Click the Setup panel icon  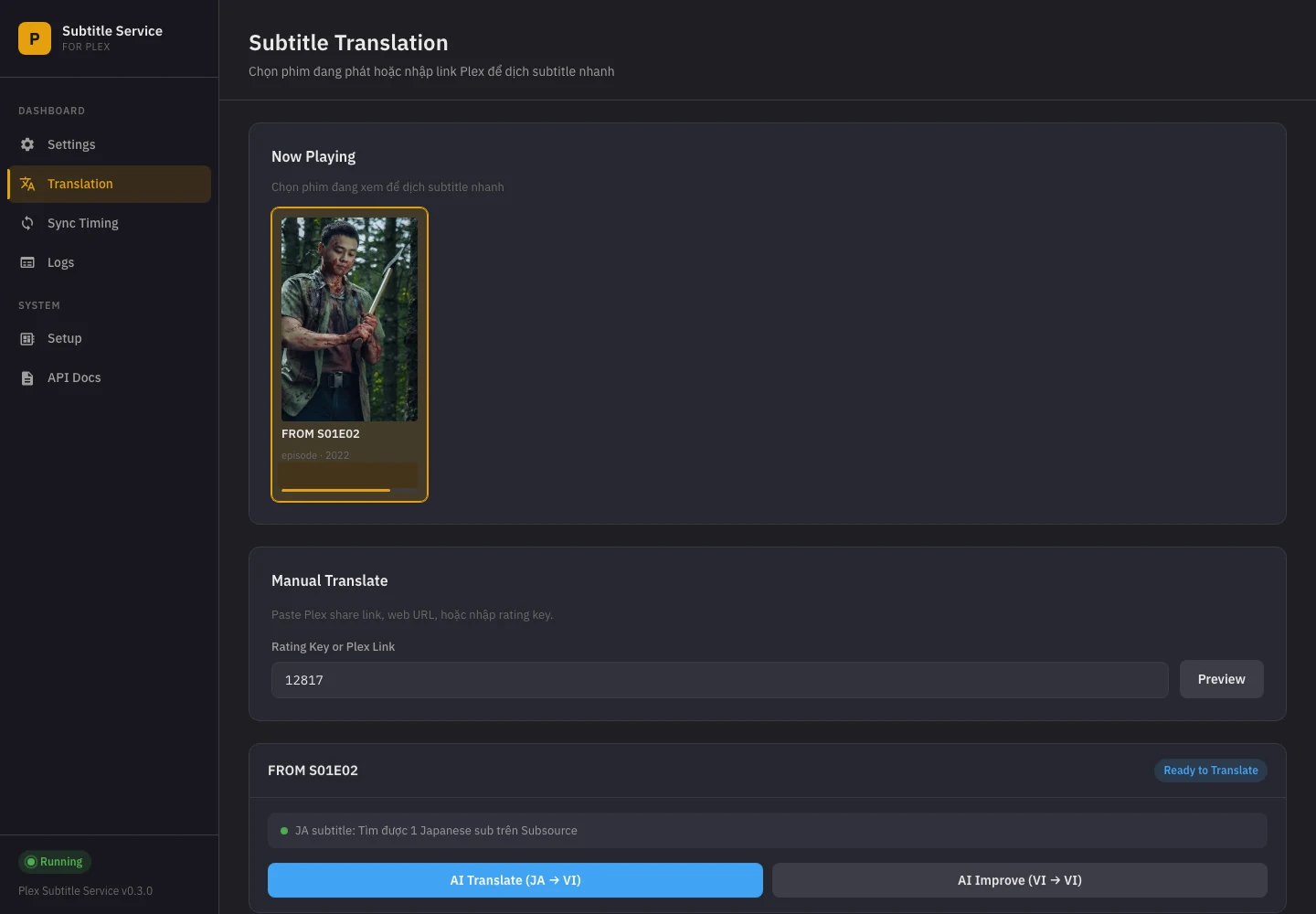pyautogui.click(x=27, y=338)
